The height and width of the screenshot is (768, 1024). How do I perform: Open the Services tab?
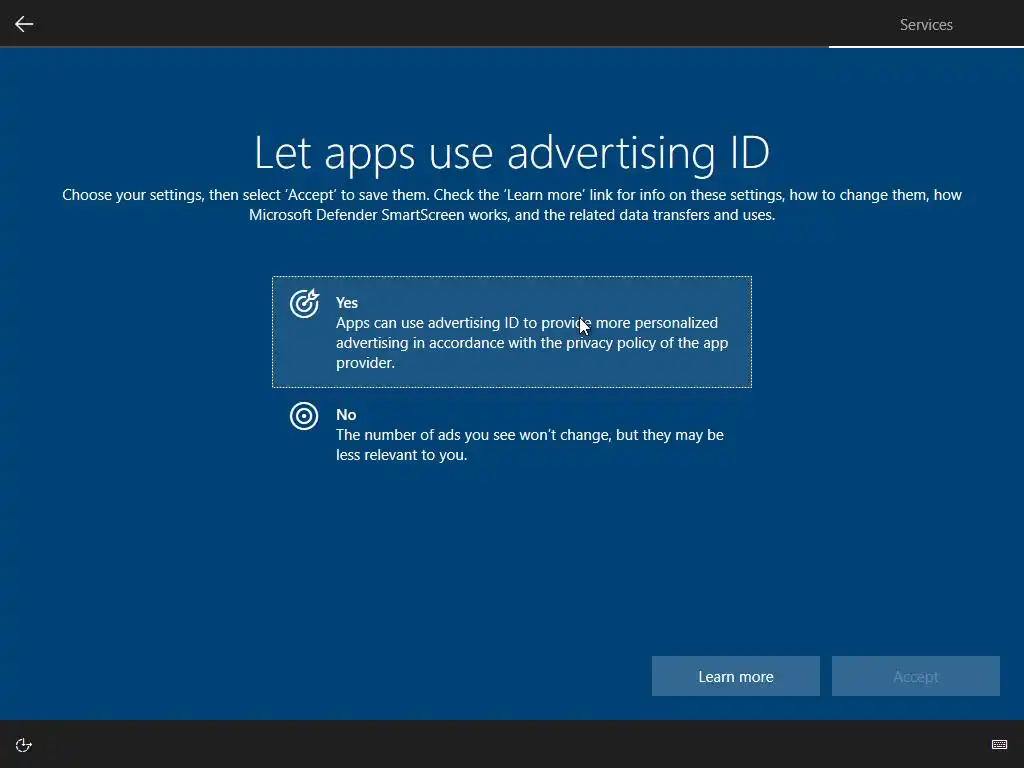point(926,25)
